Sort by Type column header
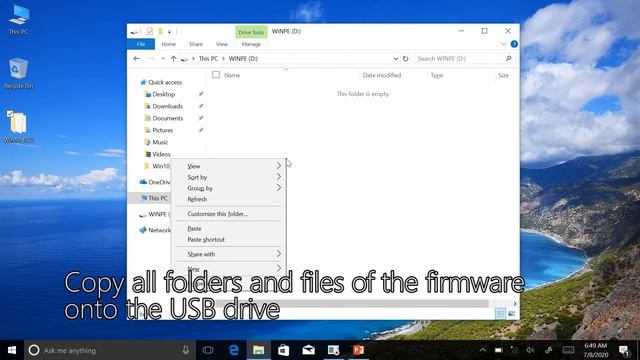Image resolution: width=640 pixels, height=360 pixels. click(x=437, y=75)
